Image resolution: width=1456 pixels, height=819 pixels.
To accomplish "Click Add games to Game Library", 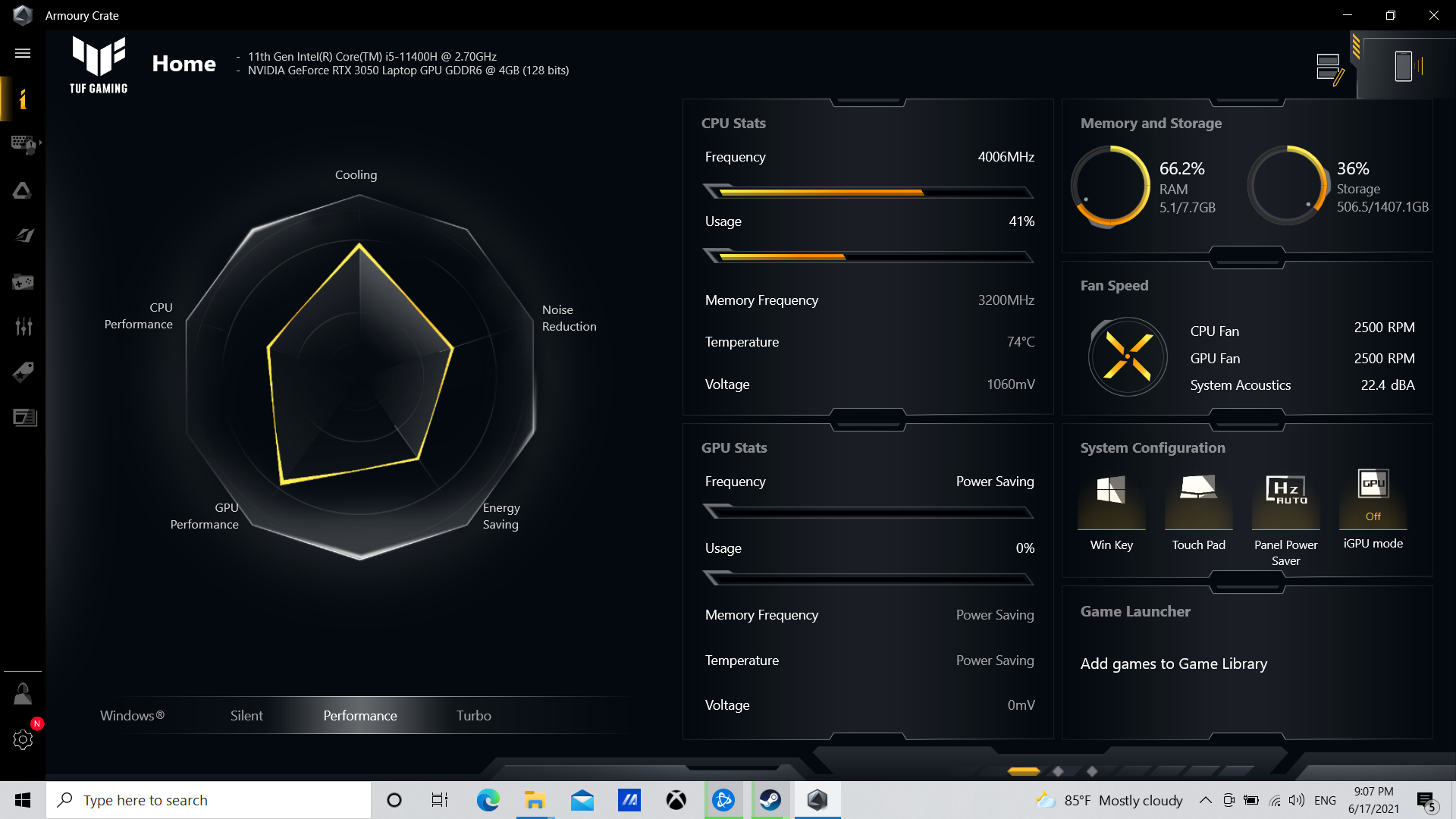I will click(x=1173, y=664).
